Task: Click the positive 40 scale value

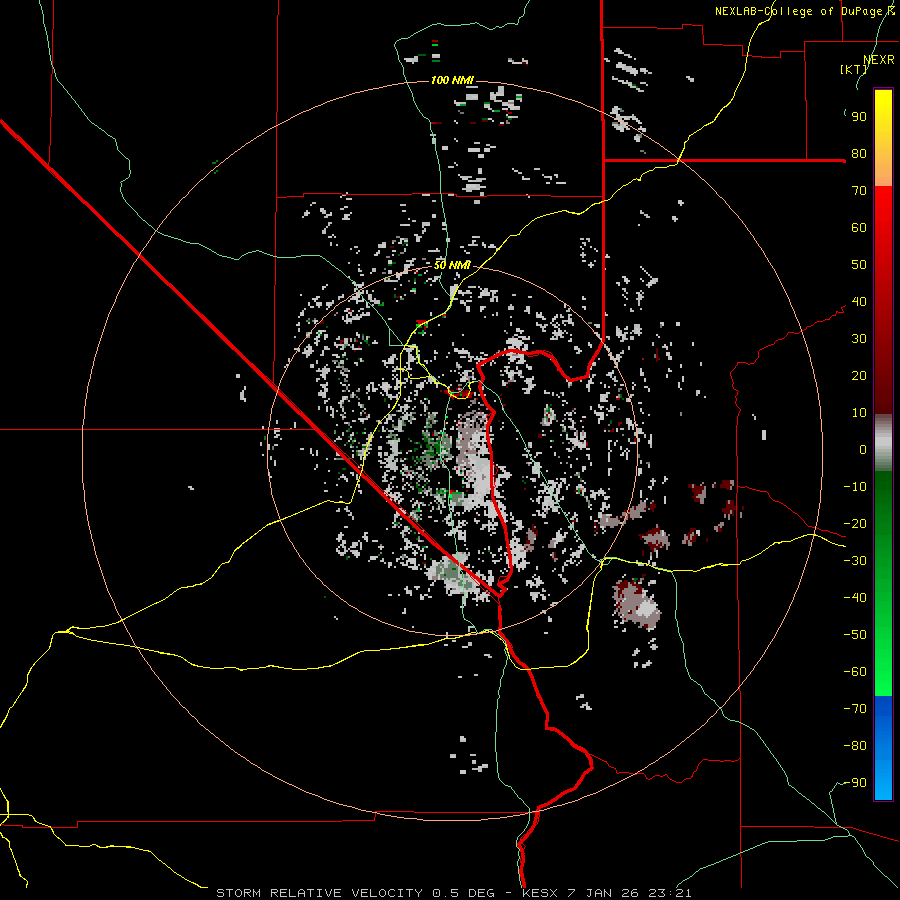Action: [x=859, y=301]
